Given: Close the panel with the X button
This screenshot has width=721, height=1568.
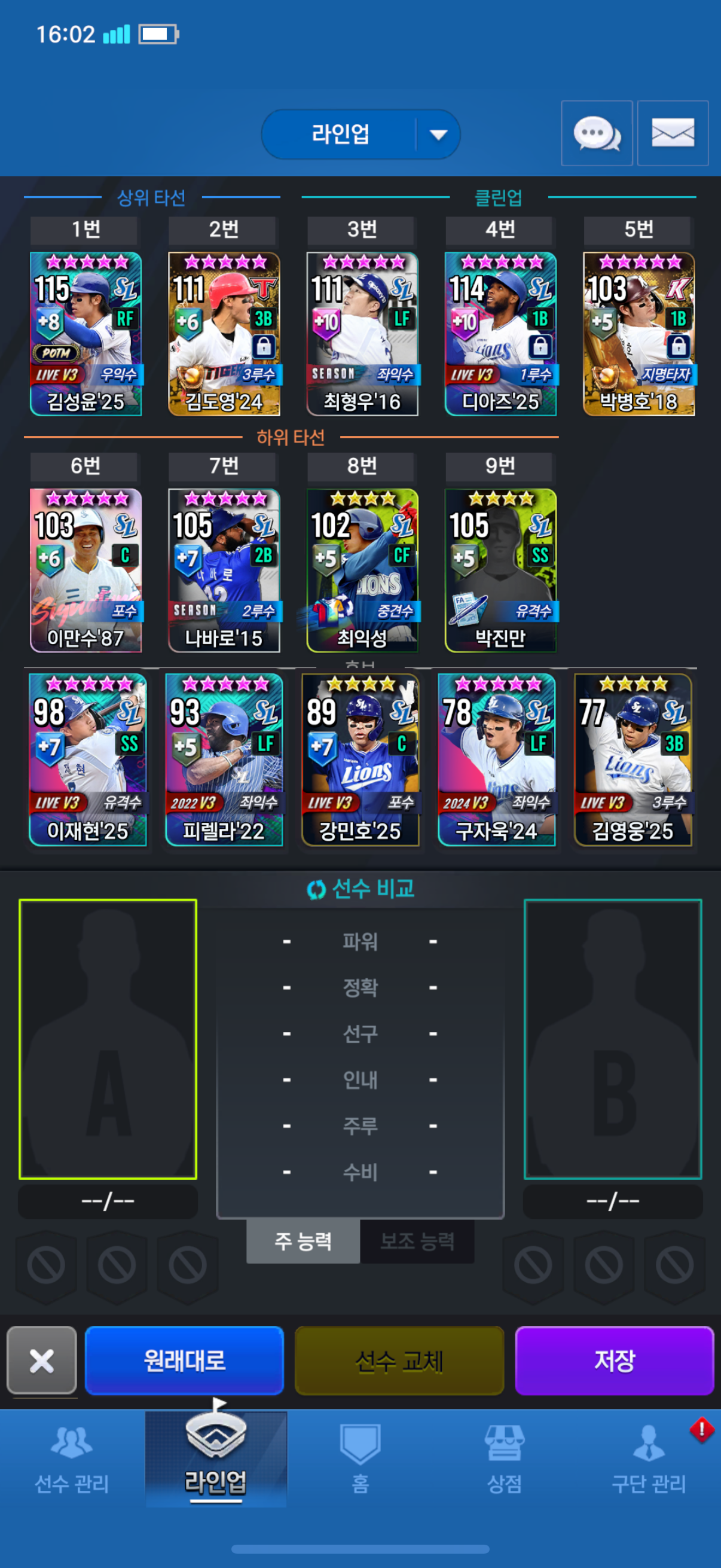Looking at the screenshot, I should pyautogui.click(x=41, y=1360).
